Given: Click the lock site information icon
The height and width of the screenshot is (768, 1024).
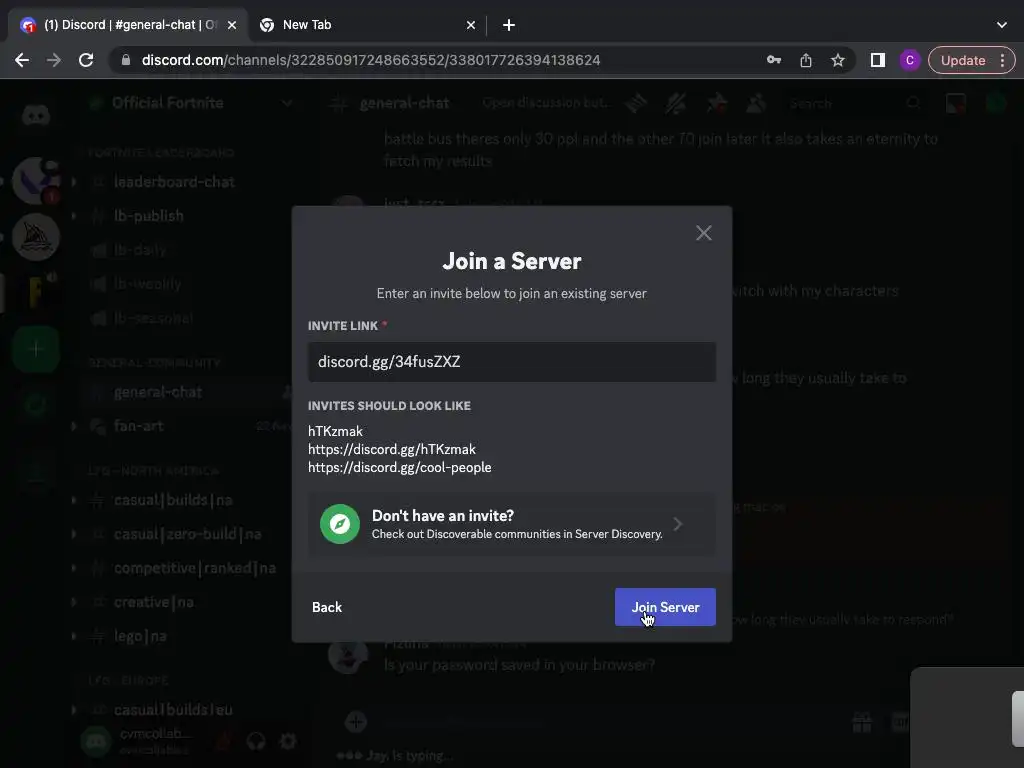Looking at the screenshot, I should tap(126, 60).
